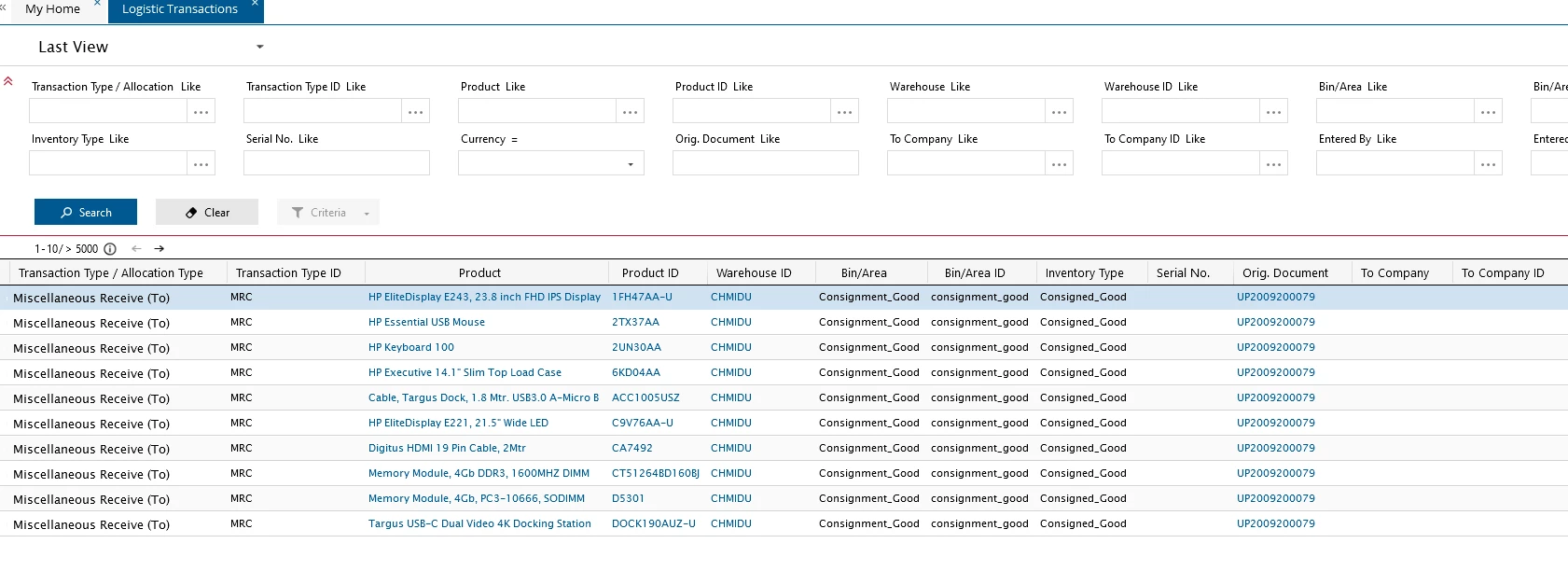This screenshot has height=585, width=1568.
Task: Sort by To Company ID column header
Action: pos(1503,272)
